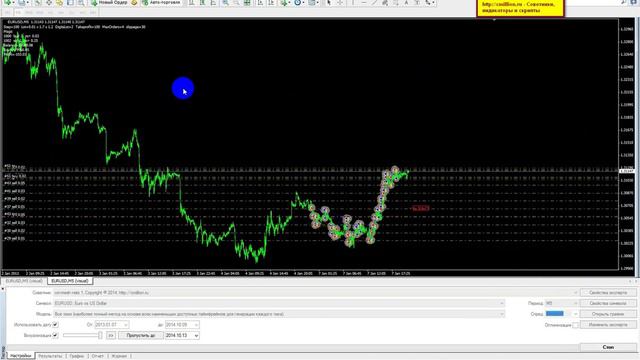Open the chart templates icon
The width and height of the screenshot is (640, 360).
(313, 2)
